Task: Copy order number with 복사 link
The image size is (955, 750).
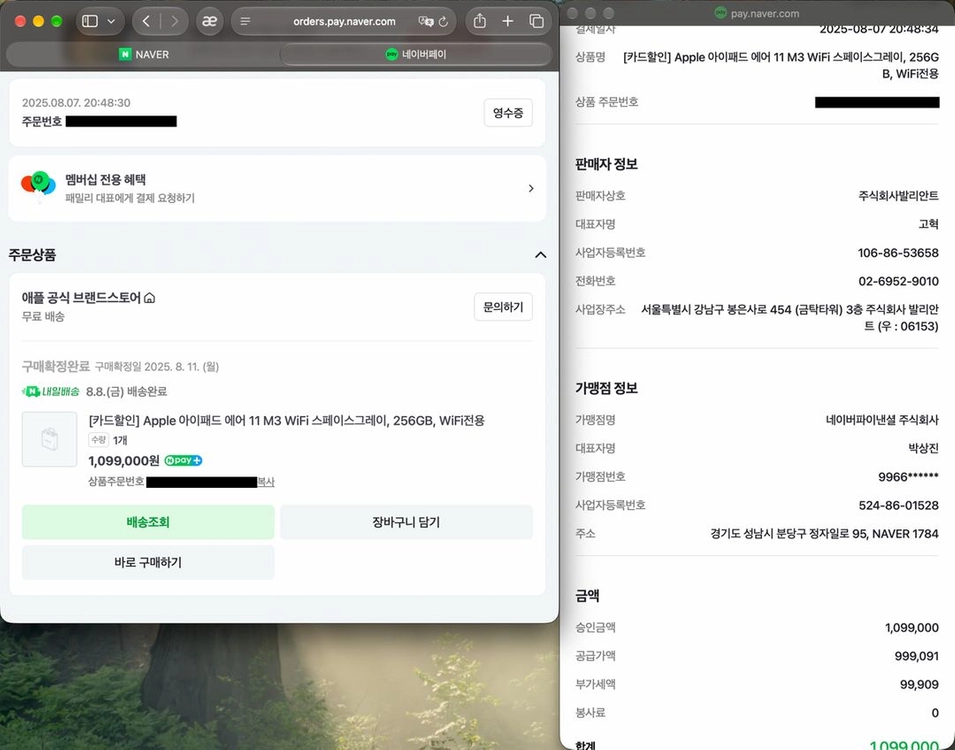Action: coord(266,482)
